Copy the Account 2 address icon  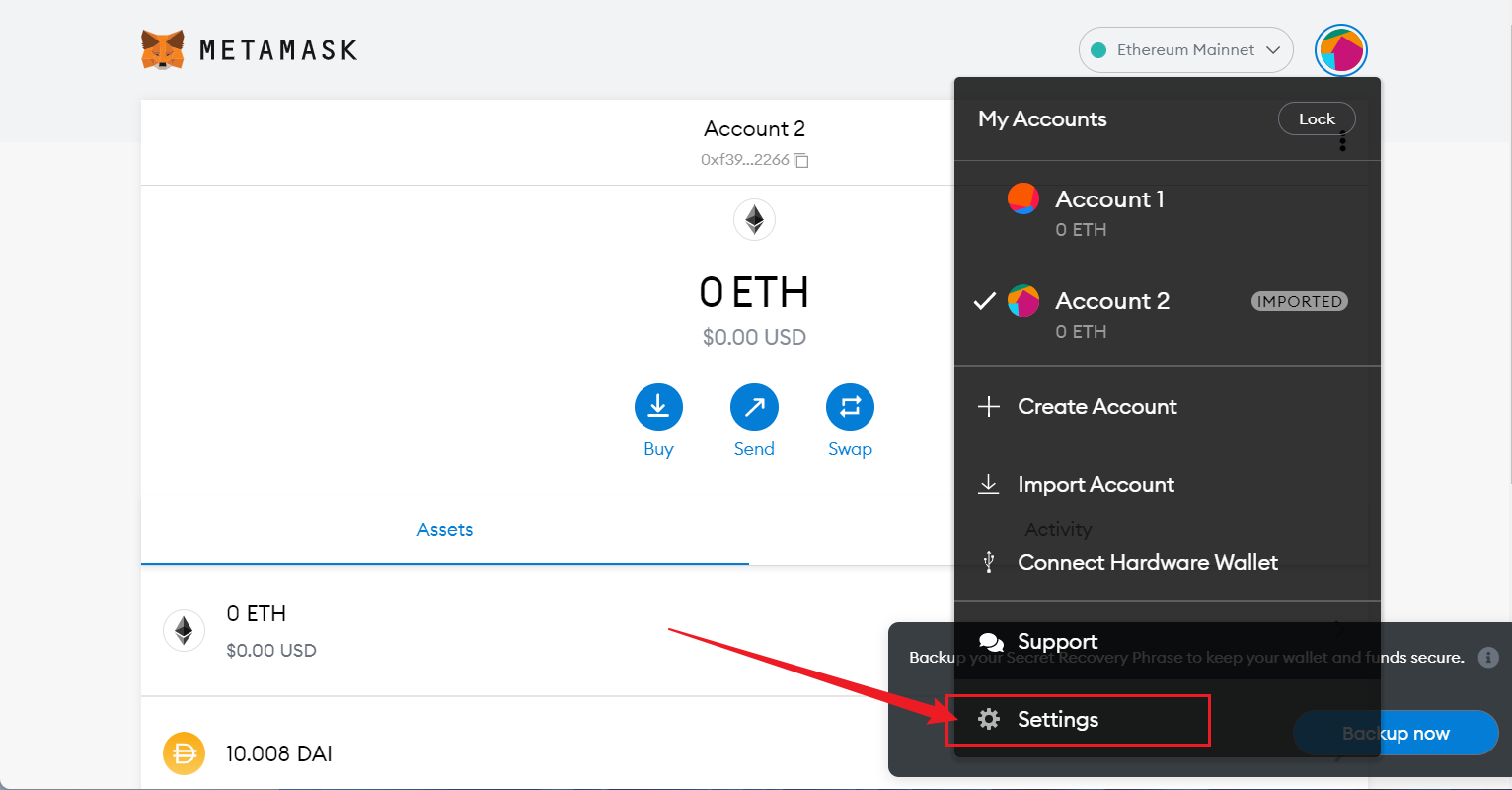point(801,160)
